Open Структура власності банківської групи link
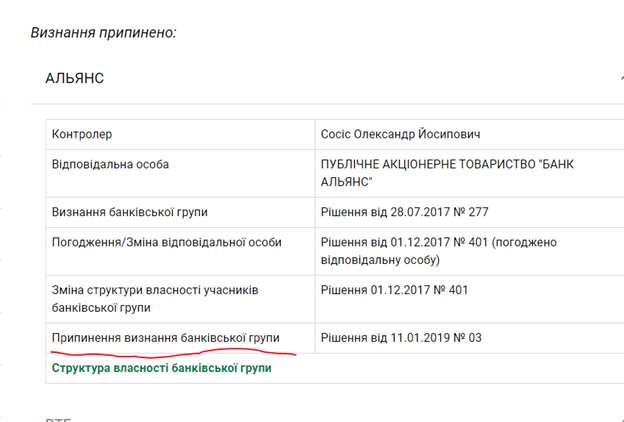This screenshot has height=422, width=624. (161, 368)
